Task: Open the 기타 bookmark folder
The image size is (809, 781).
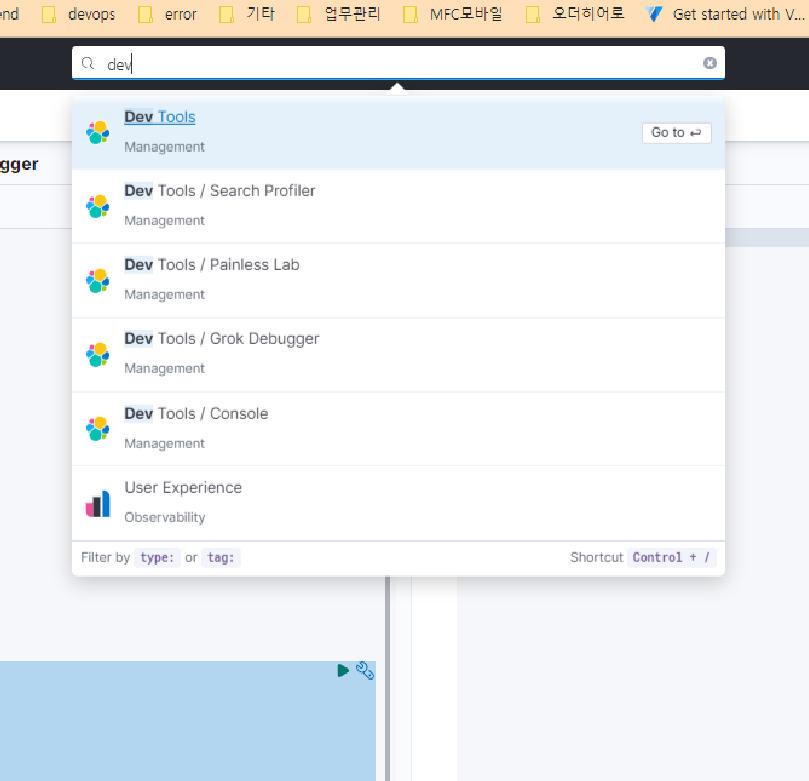Action: [x=247, y=14]
